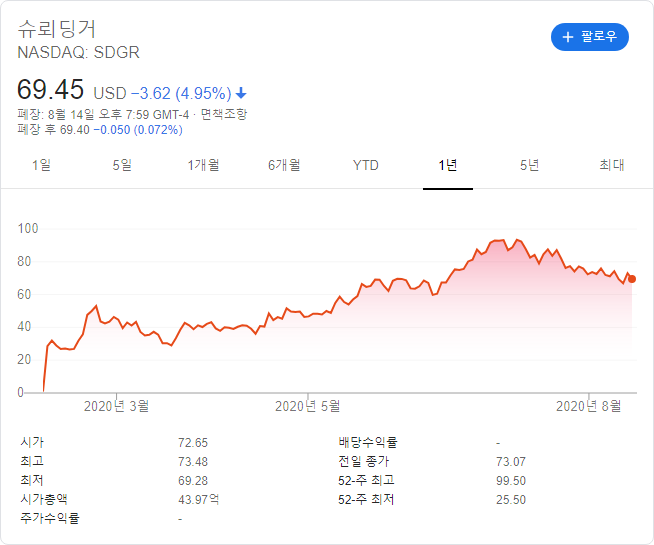Click the blue down arrow beside 4.95%
Screen dimensions: 654x545
(x=241, y=93)
